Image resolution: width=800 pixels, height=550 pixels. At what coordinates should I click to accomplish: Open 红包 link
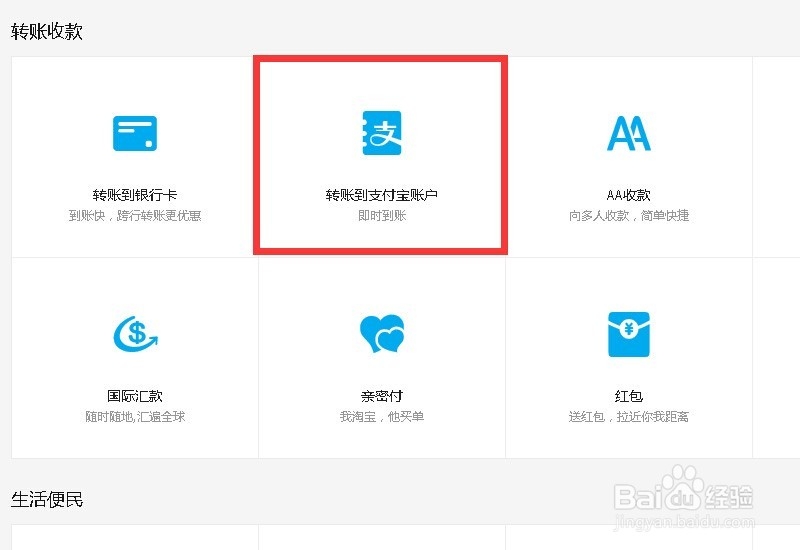[x=629, y=396]
